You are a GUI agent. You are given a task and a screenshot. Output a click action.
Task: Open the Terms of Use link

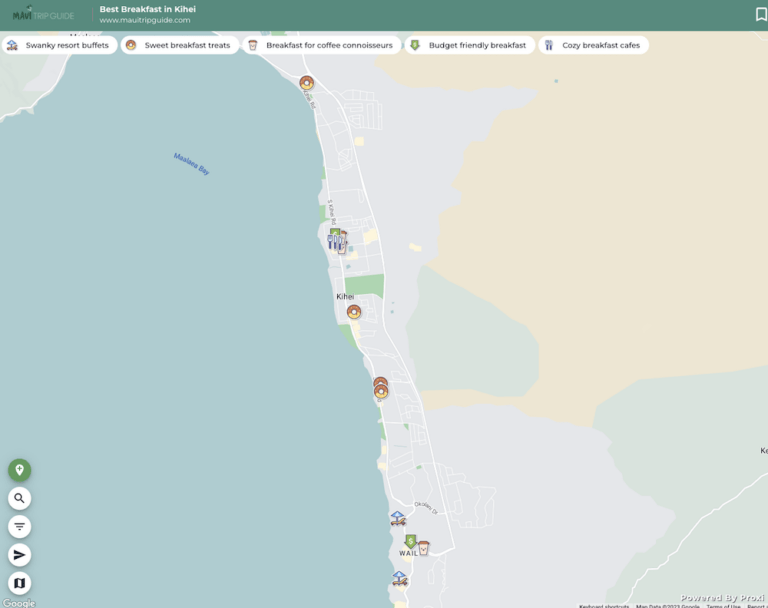click(723, 606)
